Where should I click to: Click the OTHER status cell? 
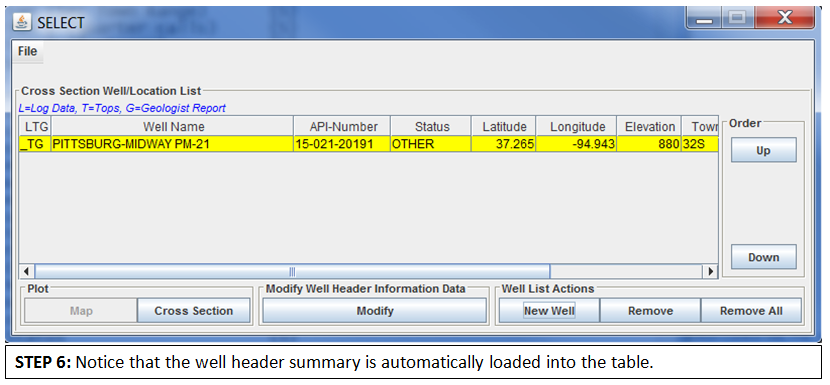coord(431,144)
